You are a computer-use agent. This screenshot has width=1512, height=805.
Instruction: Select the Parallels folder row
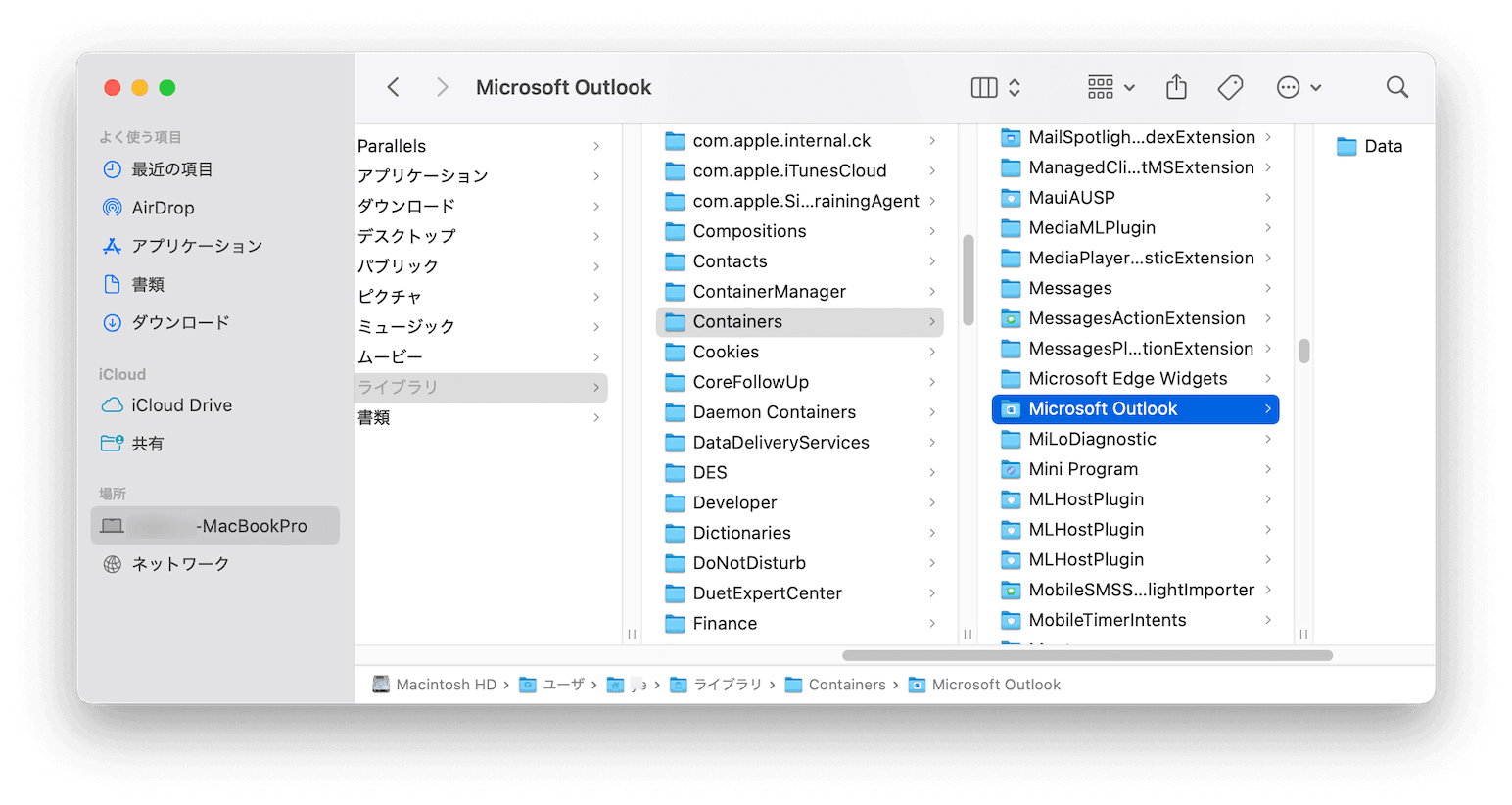[x=481, y=146]
